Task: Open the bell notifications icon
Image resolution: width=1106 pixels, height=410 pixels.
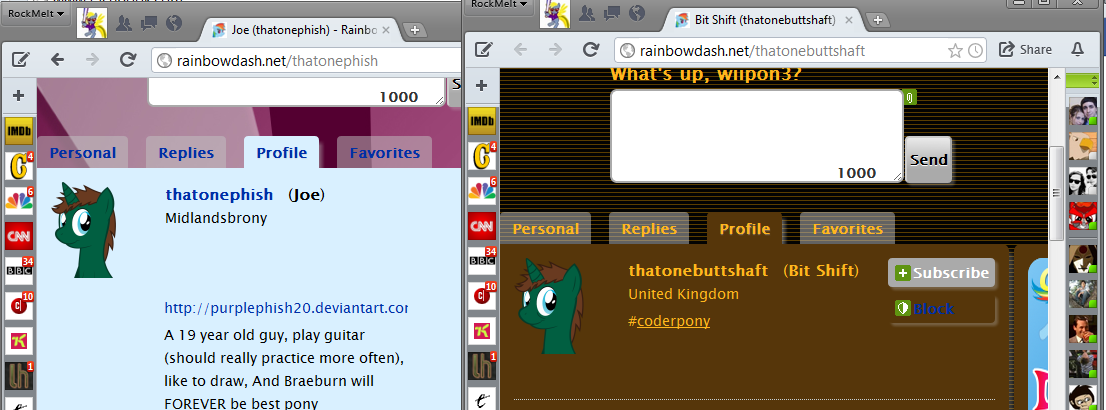Action: [1077, 49]
